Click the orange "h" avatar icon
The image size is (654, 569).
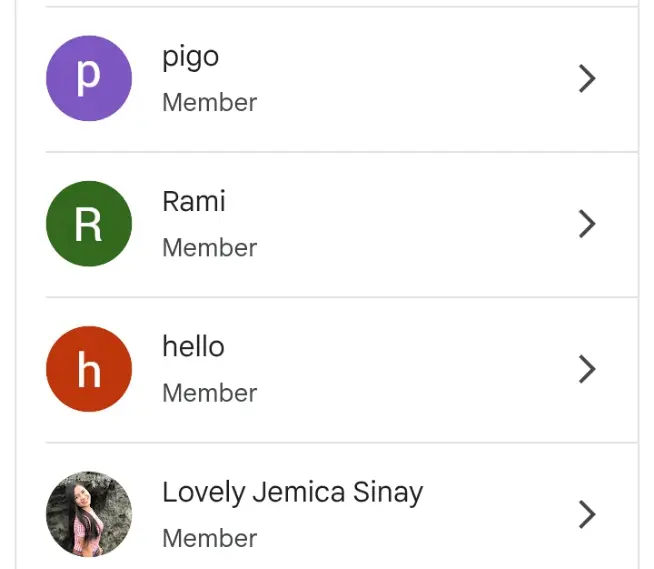(x=89, y=369)
